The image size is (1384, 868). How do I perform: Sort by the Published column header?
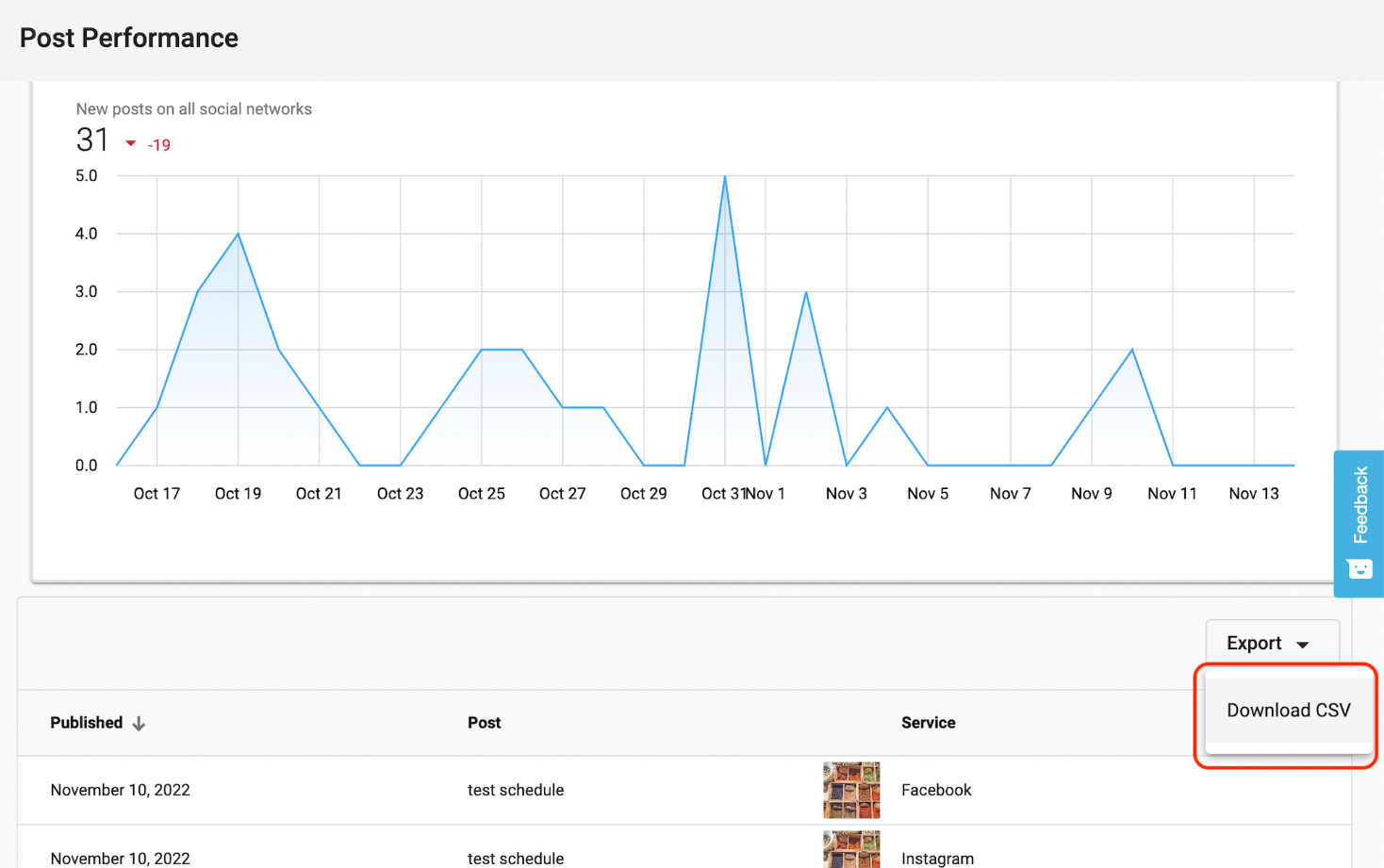87,723
